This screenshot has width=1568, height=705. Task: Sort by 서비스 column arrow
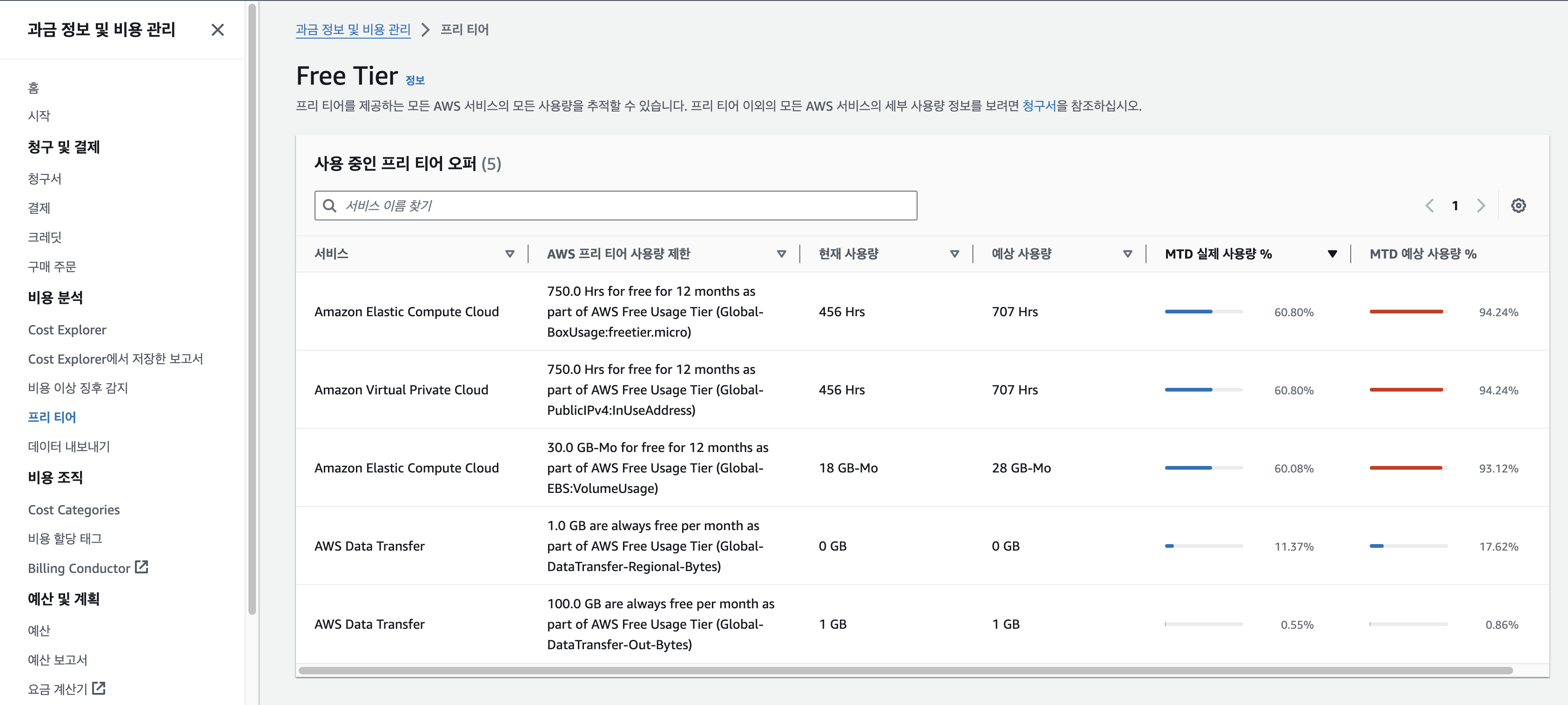point(509,253)
